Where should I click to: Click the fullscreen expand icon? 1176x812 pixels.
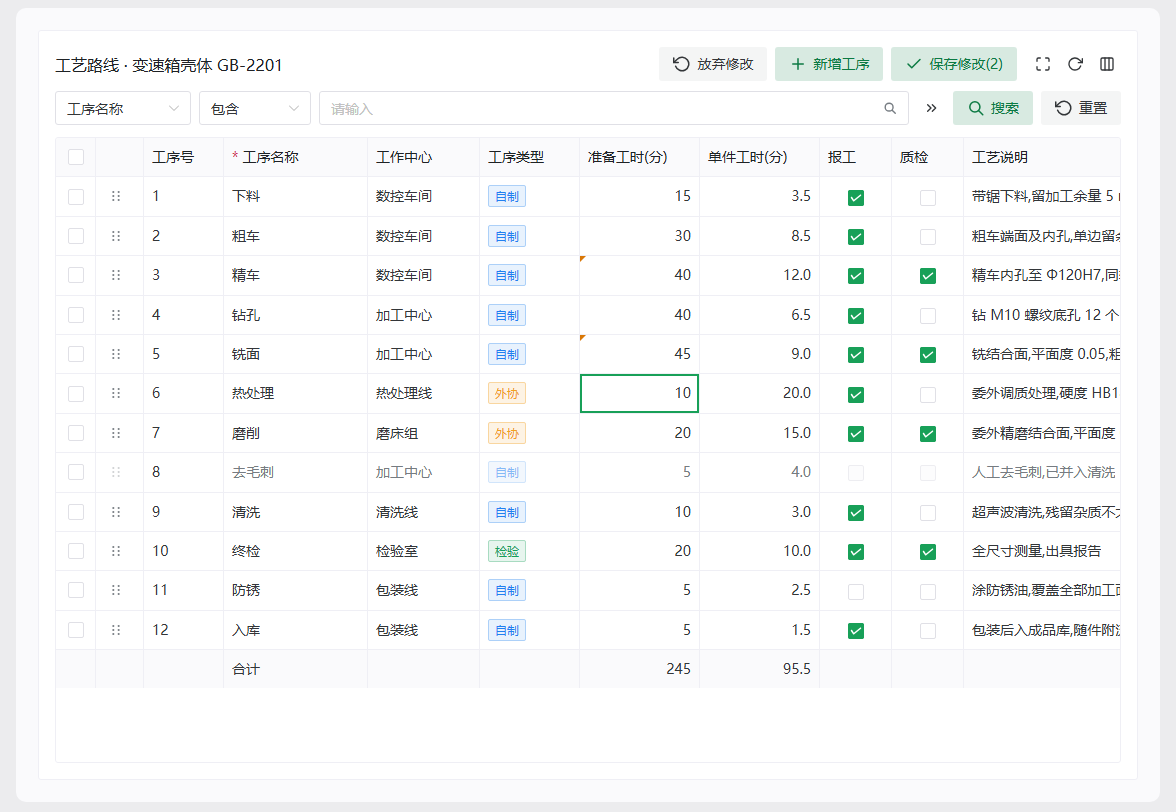tap(1042, 64)
